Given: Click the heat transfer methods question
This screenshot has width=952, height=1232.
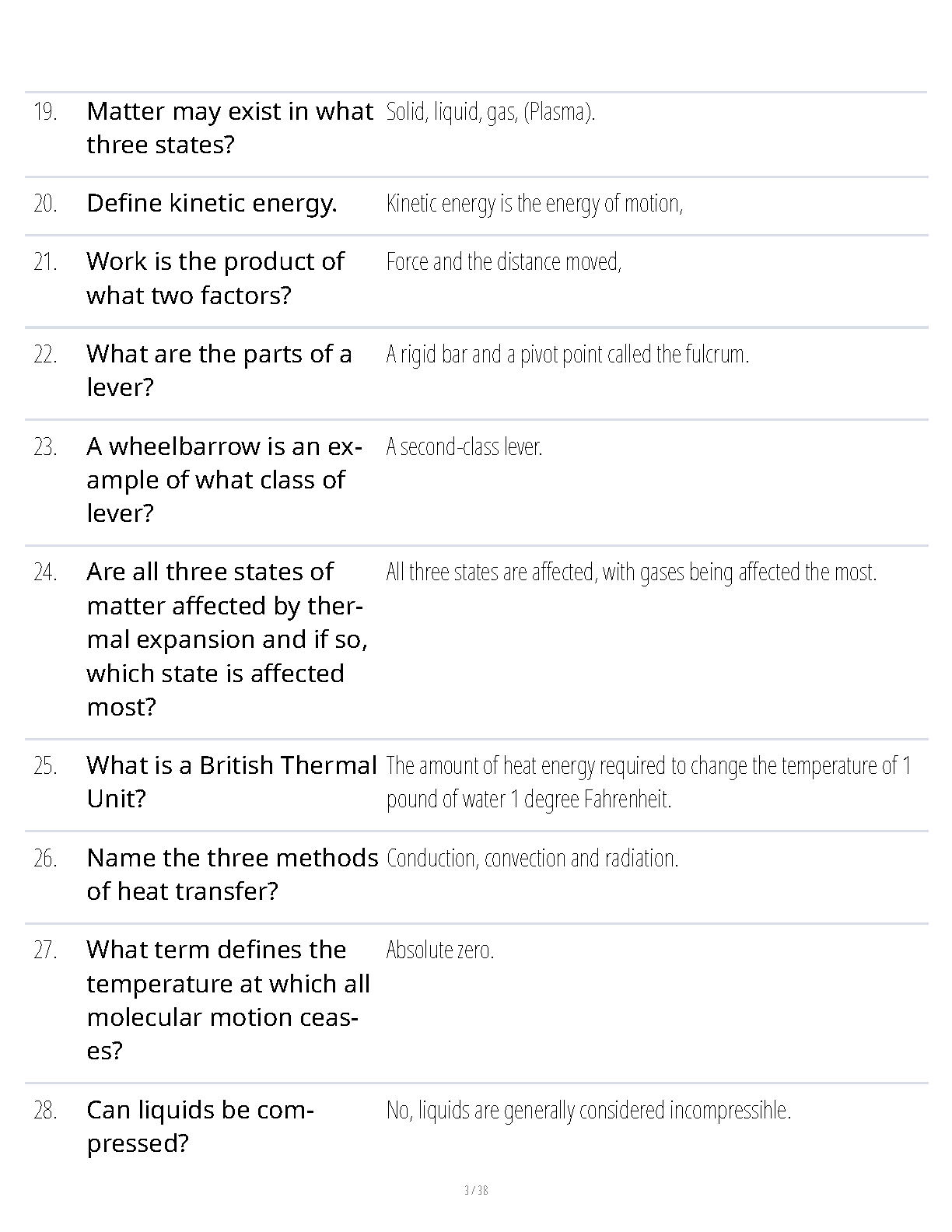Looking at the screenshot, I should [233, 874].
